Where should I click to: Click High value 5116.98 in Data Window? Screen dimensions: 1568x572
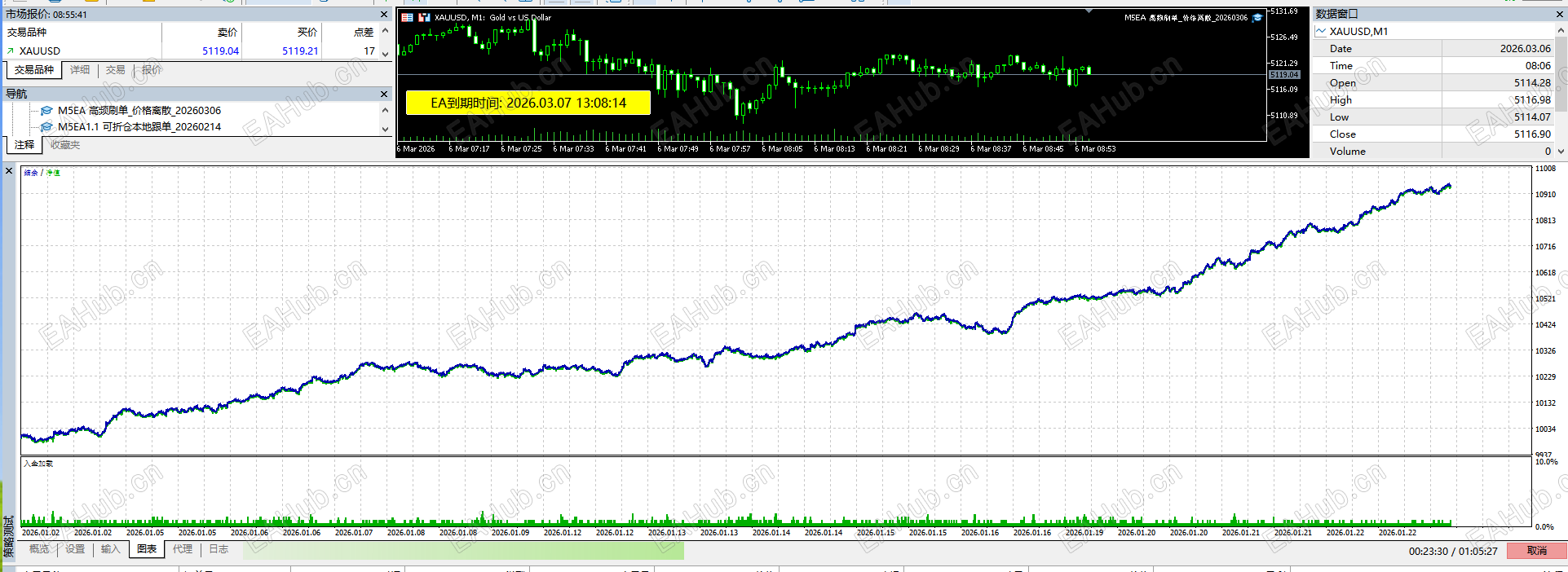(1532, 100)
